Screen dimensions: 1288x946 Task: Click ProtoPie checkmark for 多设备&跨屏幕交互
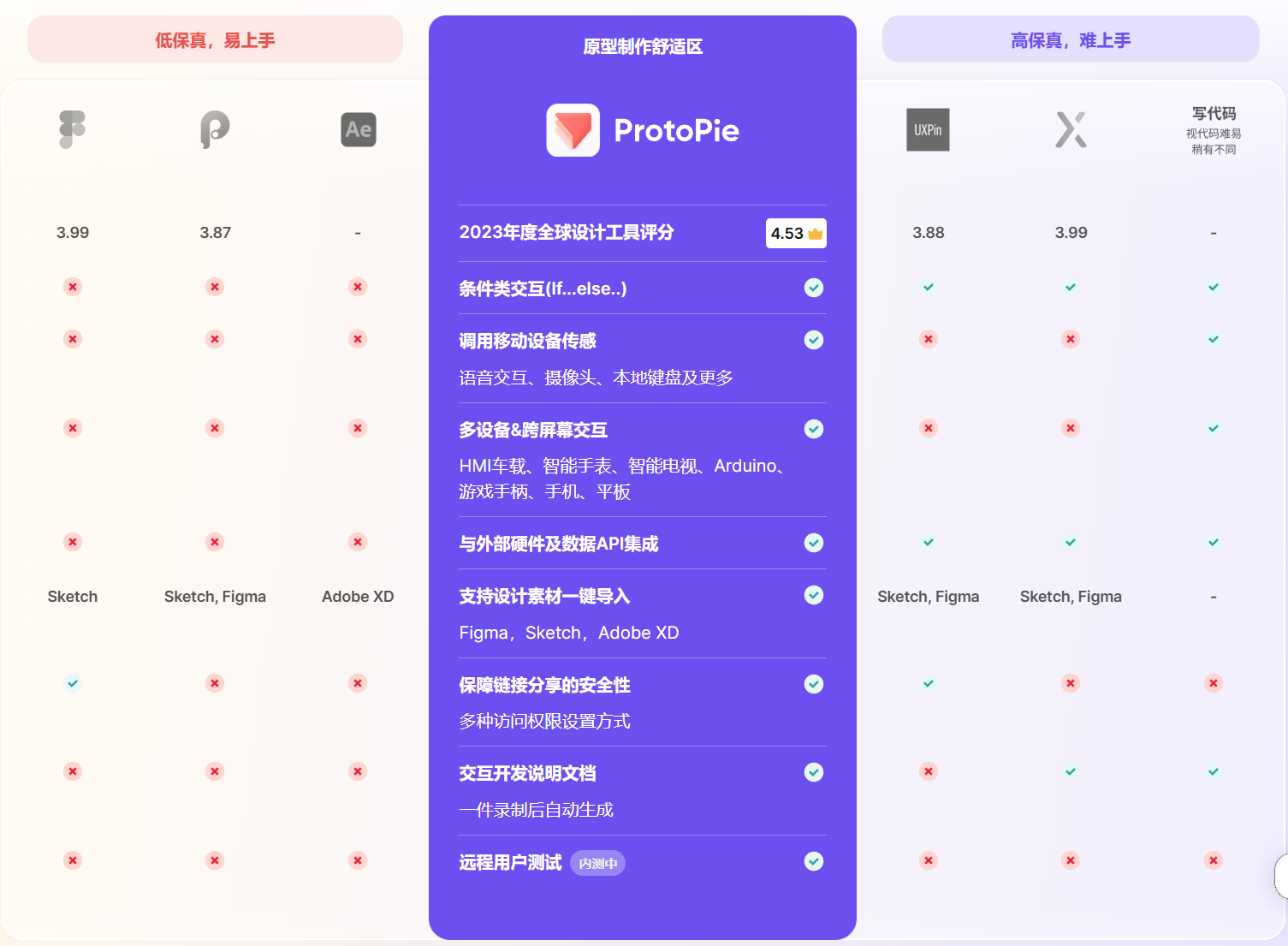(814, 429)
